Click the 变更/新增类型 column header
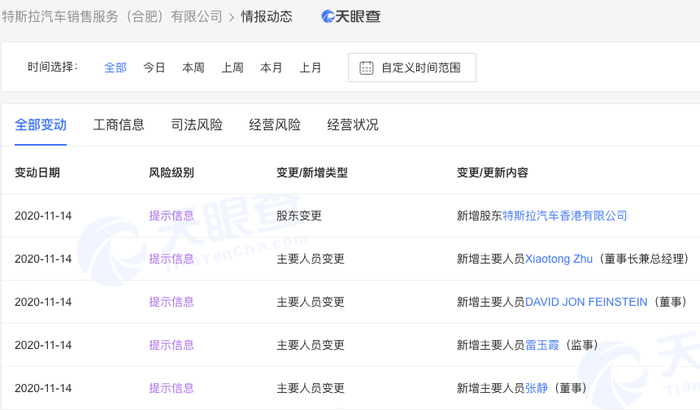This screenshot has width=700, height=410. [312, 172]
